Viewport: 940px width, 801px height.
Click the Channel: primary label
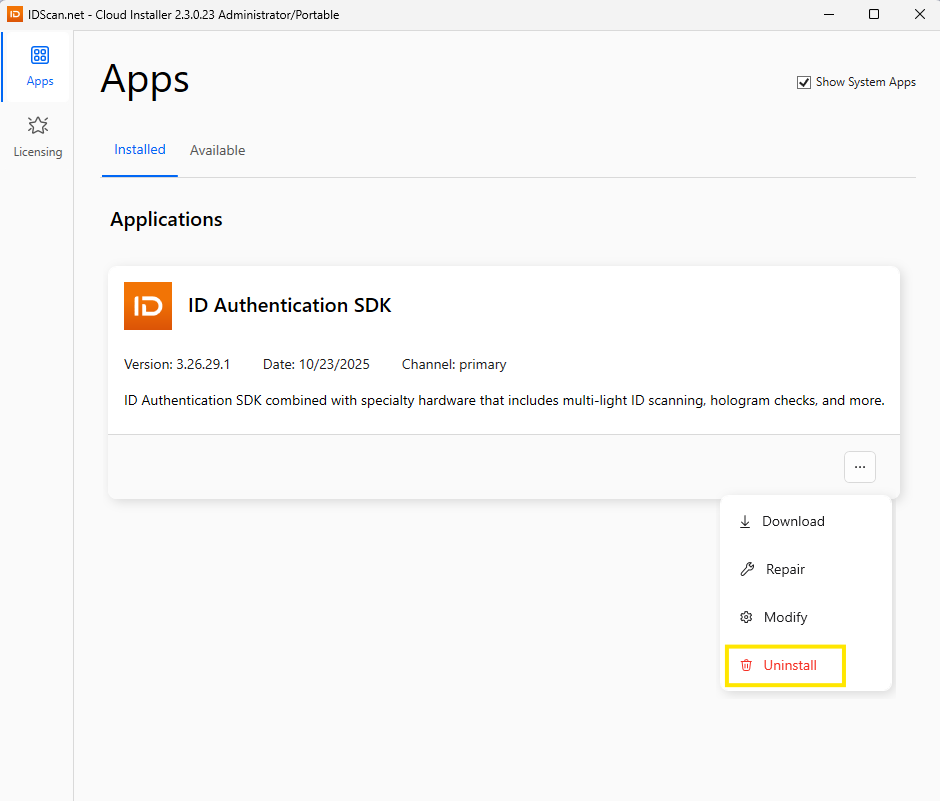(454, 365)
